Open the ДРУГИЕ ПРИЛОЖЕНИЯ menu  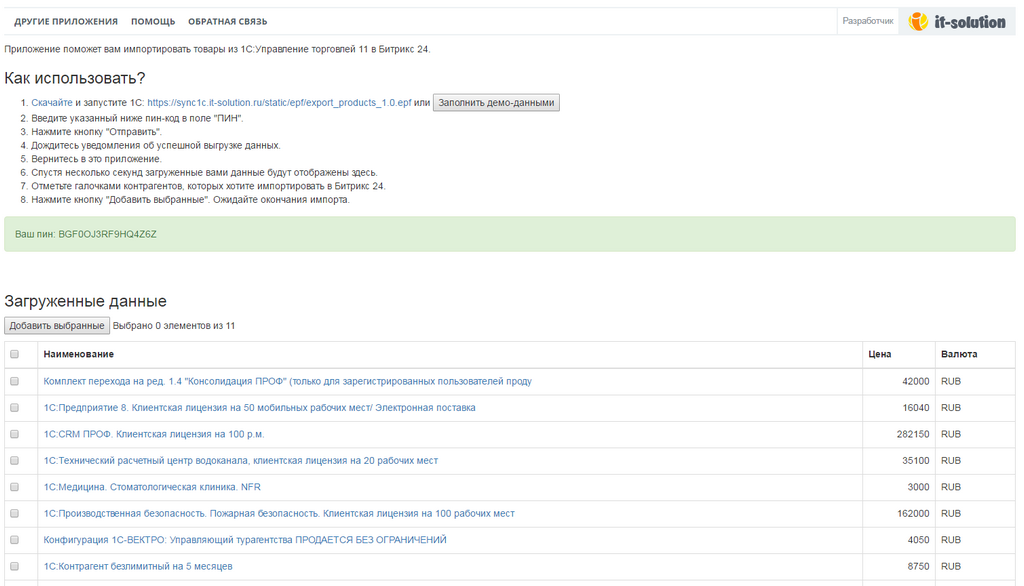pos(66,22)
